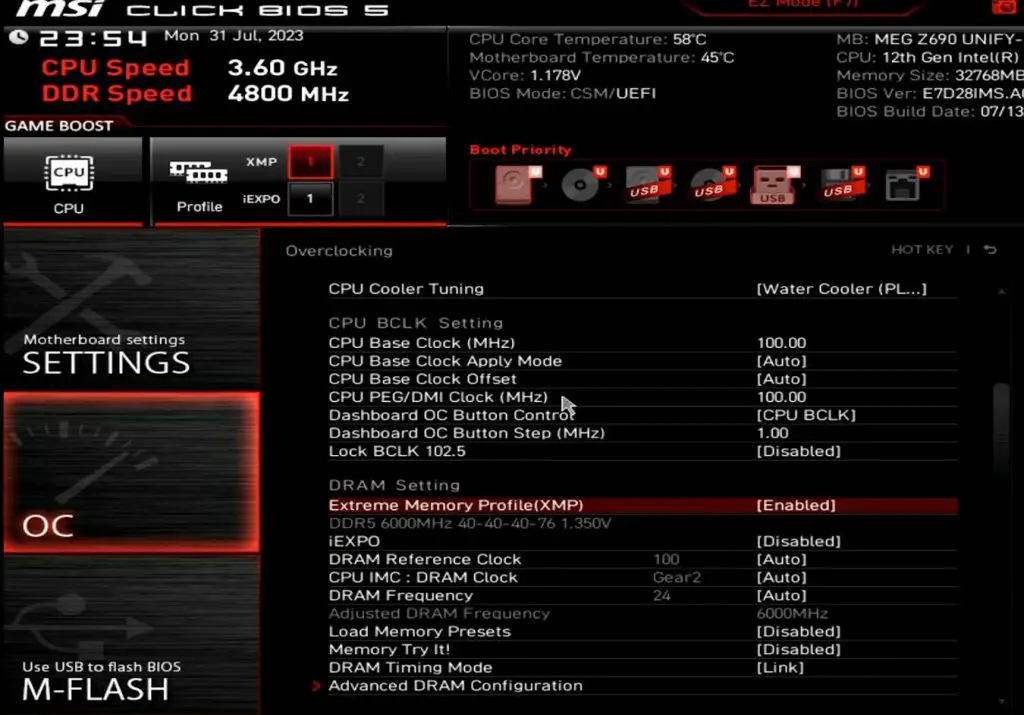Image resolution: width=1024 pixels, height=715 pixels.
Task: Enable XMP profile 2
Action: point(361,161)
